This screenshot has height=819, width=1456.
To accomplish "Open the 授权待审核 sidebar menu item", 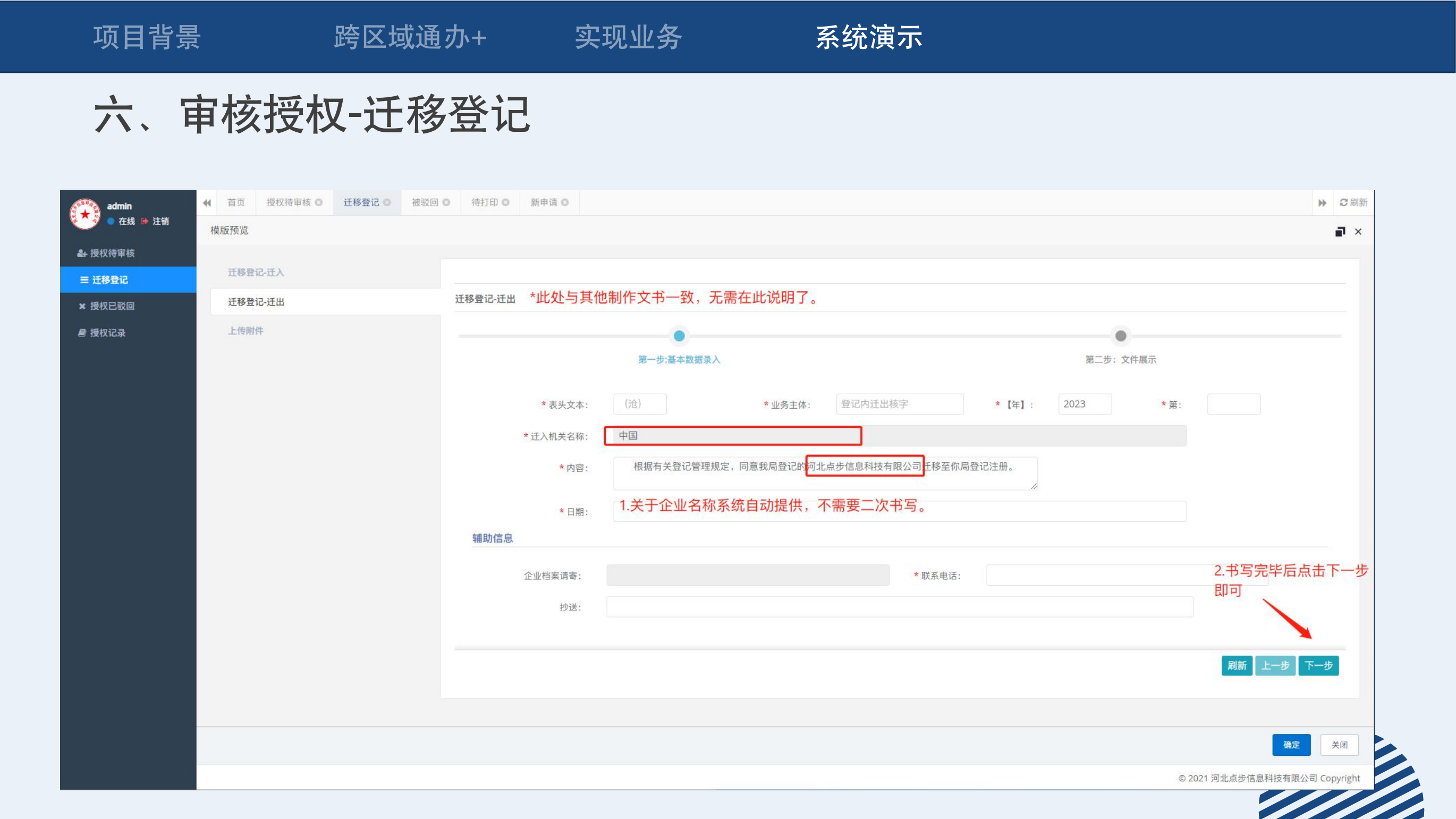I will click(112, 253).
